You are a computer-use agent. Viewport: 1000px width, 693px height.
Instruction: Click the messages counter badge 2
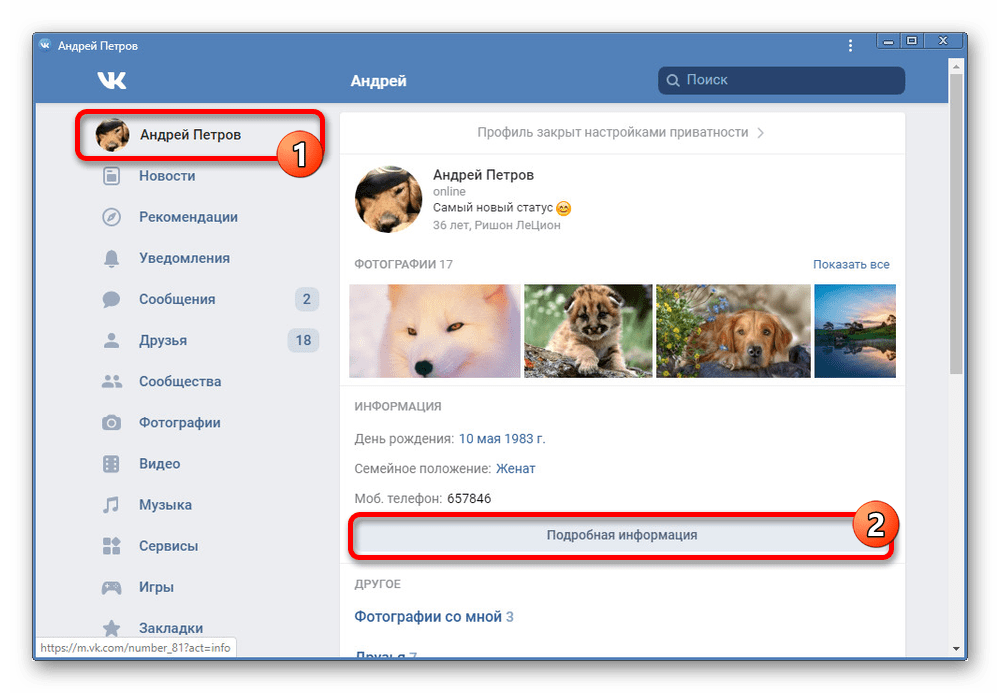click(307, 299)
